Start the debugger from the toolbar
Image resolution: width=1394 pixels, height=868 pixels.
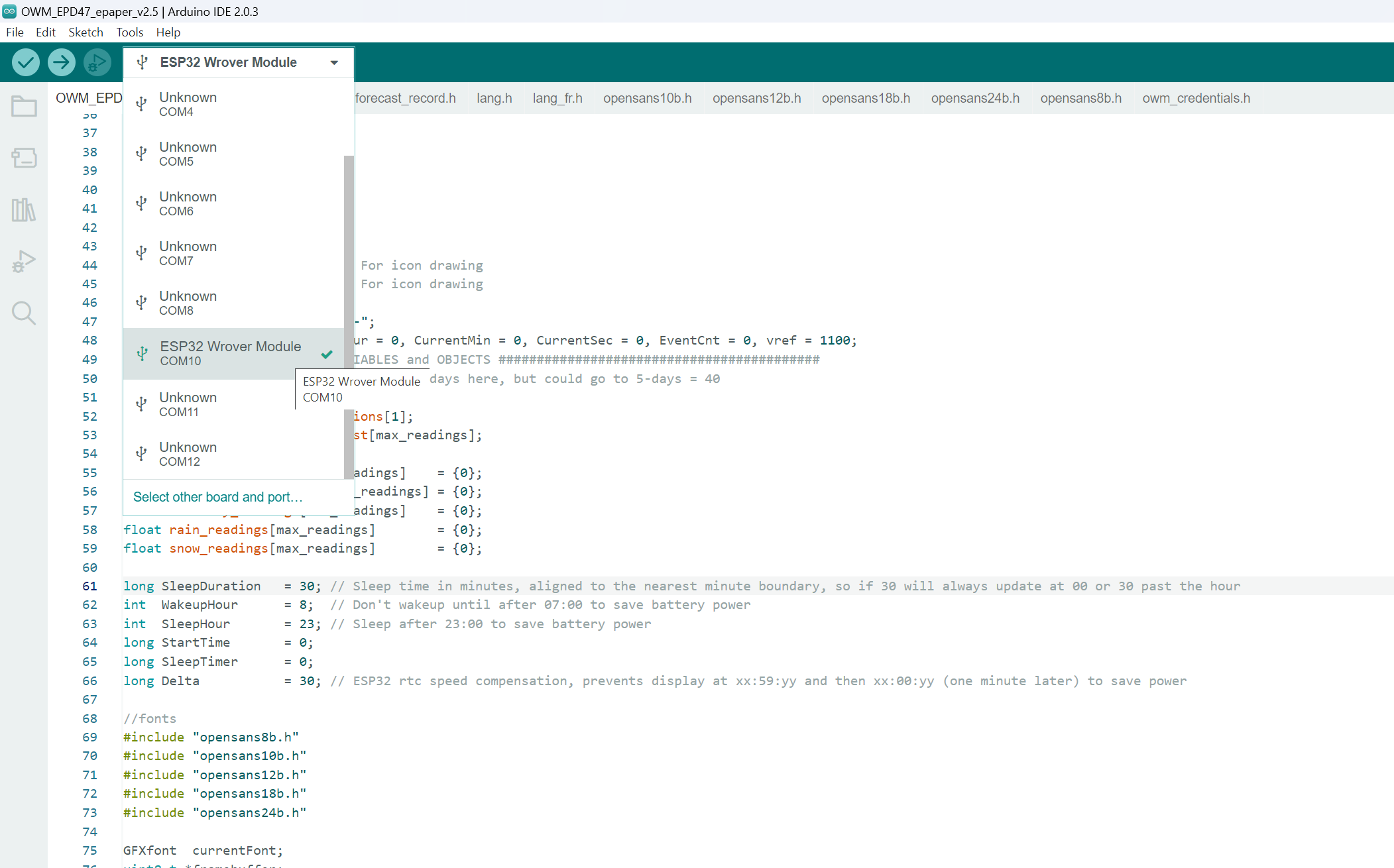[97, 62]
